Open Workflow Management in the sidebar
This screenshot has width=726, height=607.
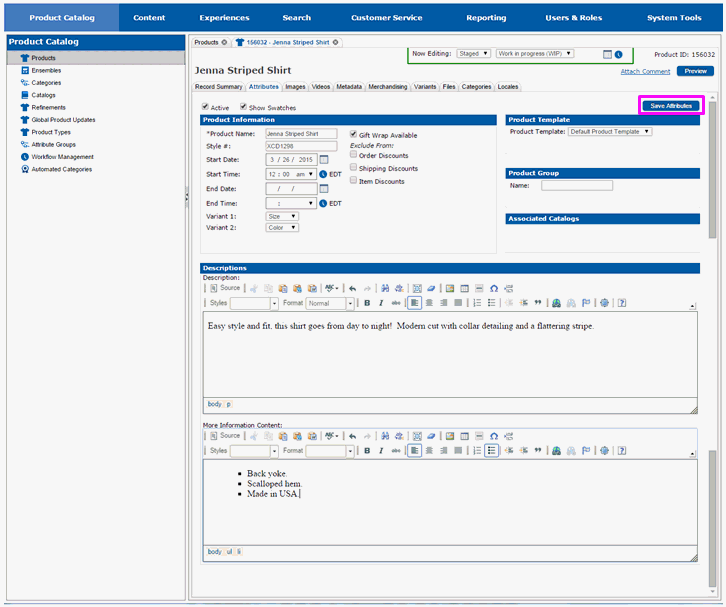(x=63, y=157)
